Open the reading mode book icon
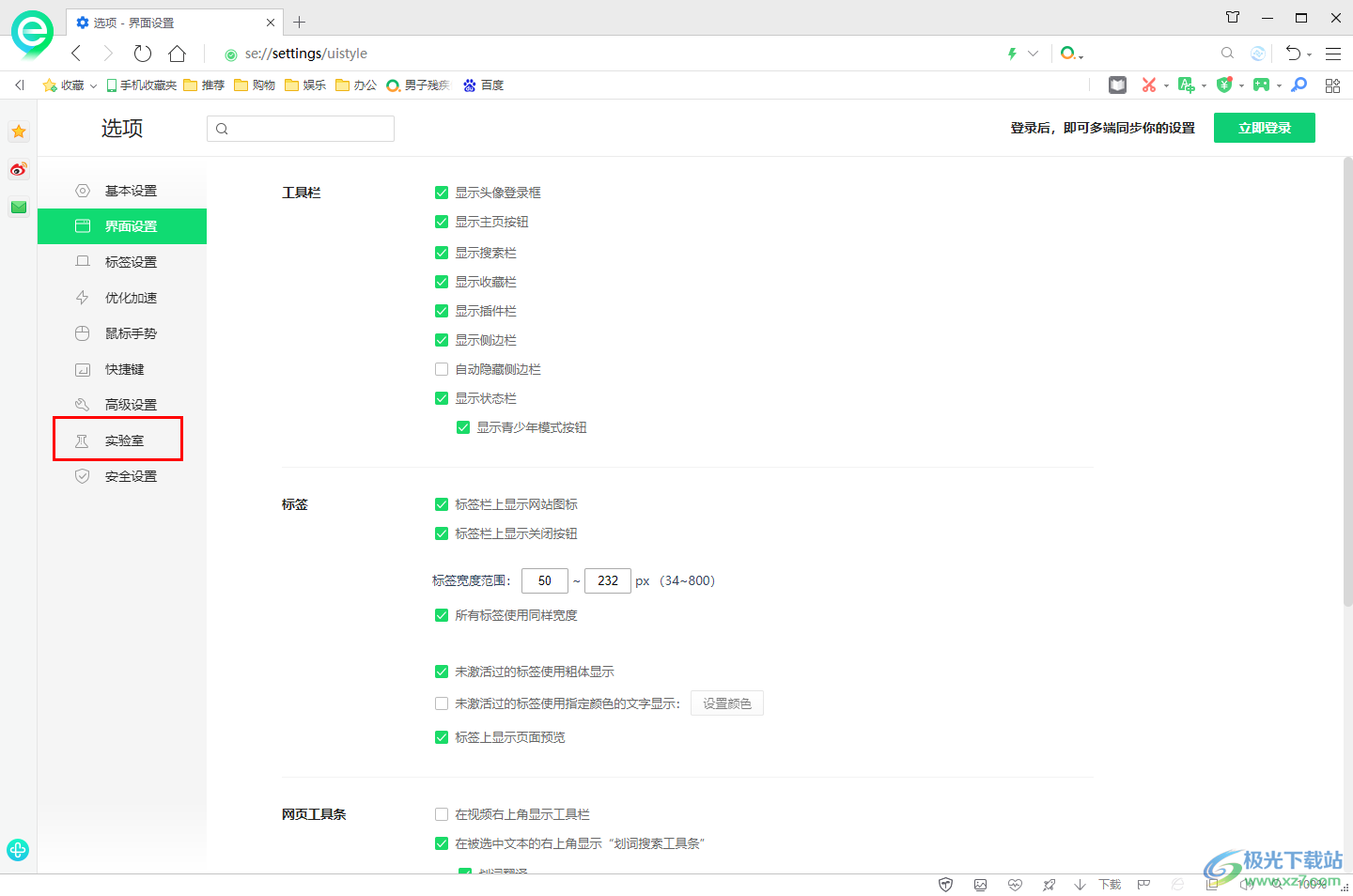This screenshot has width=1353, height=896. tap(1117, 85)
